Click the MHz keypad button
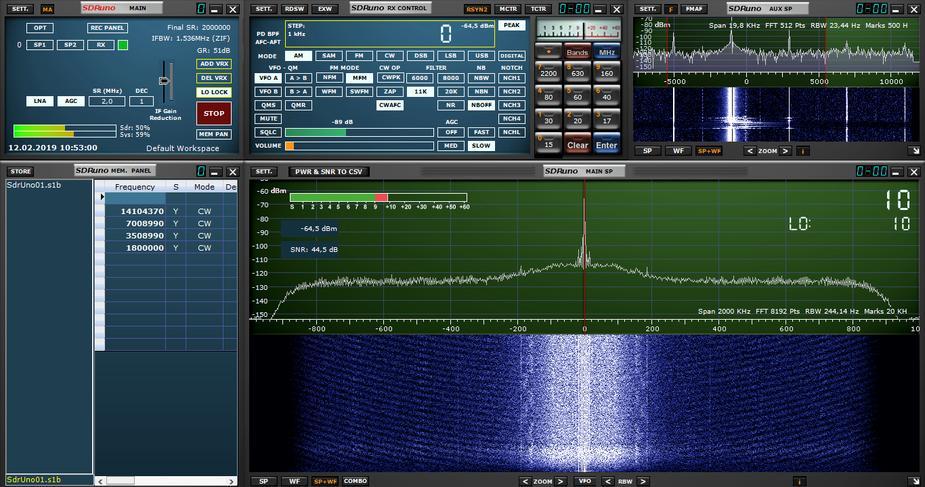This screenshot has height=487, width=925. (x=607, y=52)
